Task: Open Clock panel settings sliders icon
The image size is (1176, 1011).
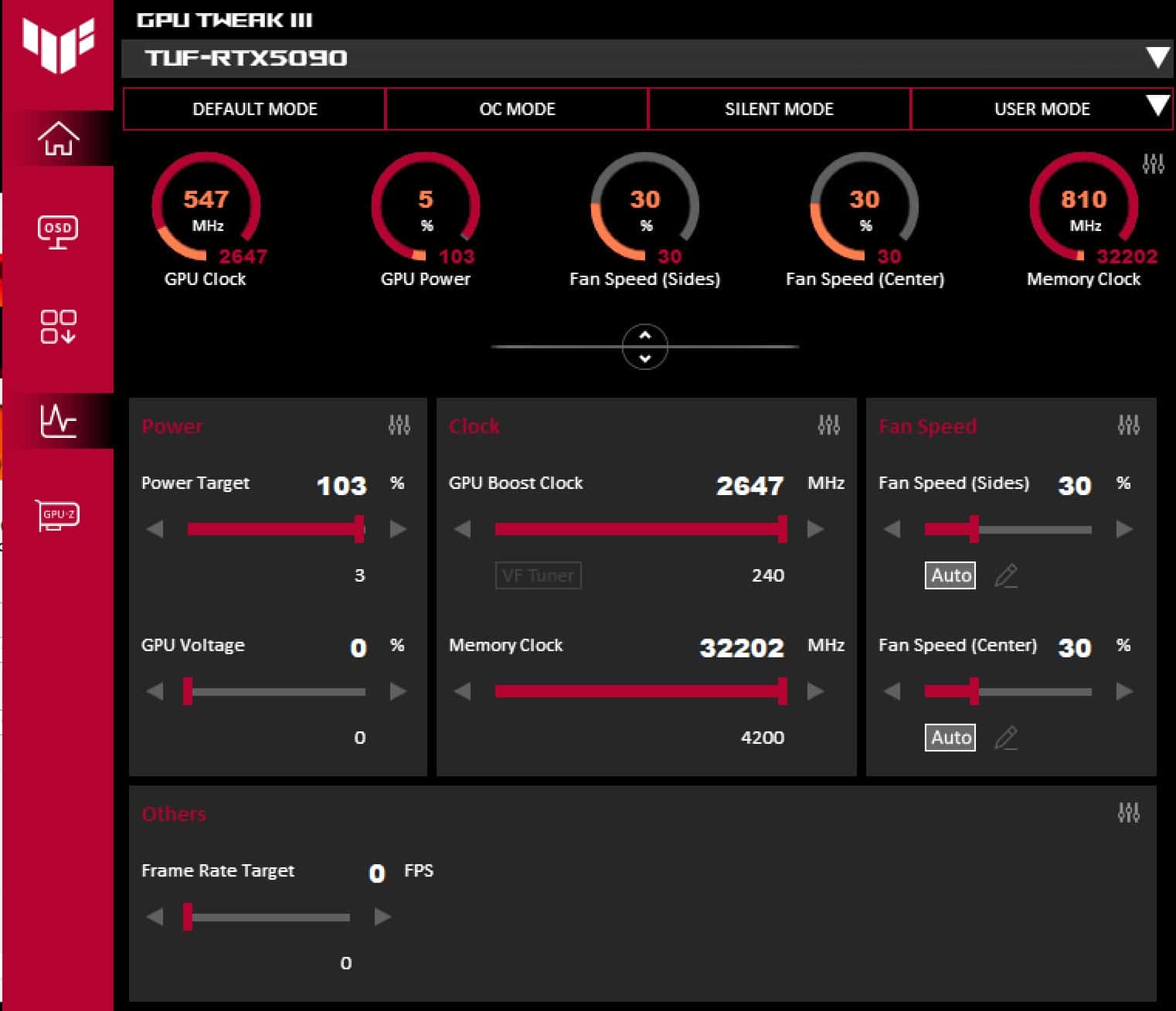Action: click(828, 425)
